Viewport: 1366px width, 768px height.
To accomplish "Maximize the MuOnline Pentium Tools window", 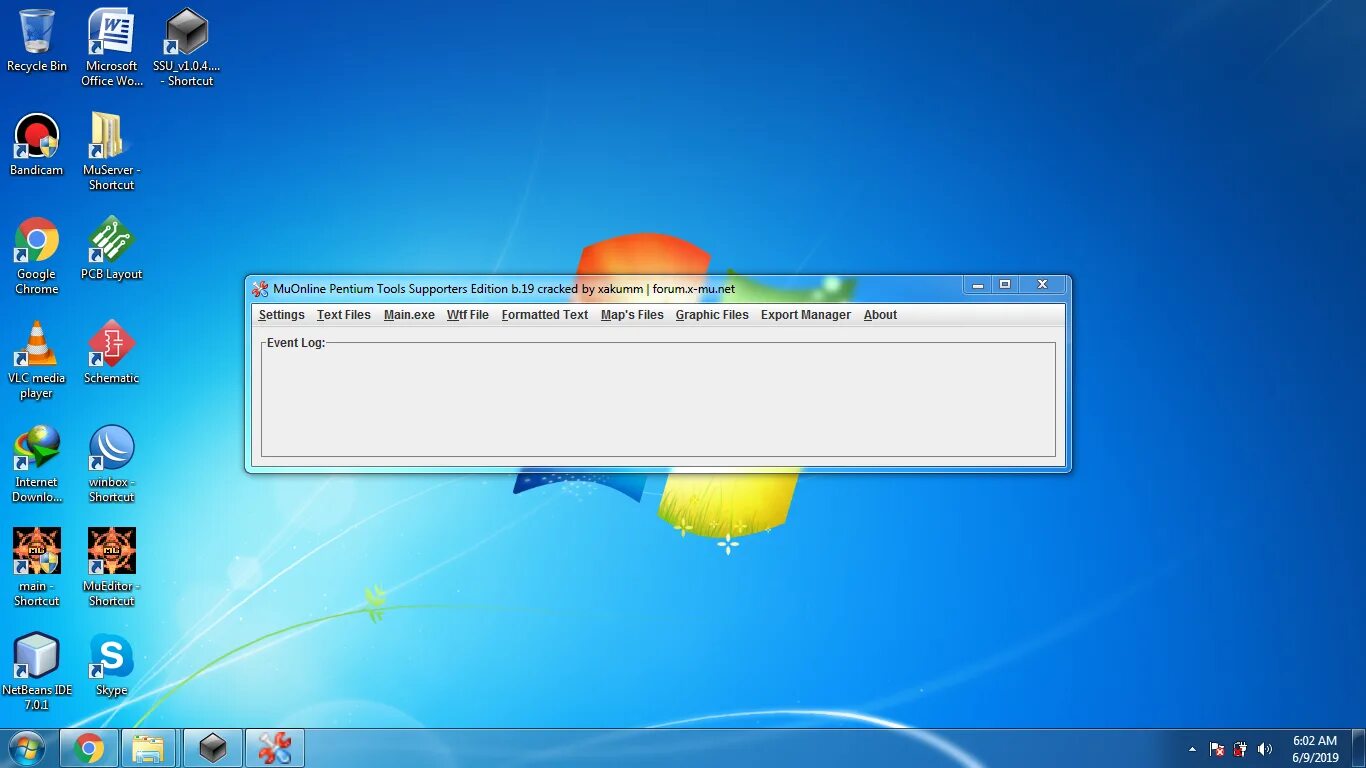I will pyautogui.click(x=1005, y=285).
